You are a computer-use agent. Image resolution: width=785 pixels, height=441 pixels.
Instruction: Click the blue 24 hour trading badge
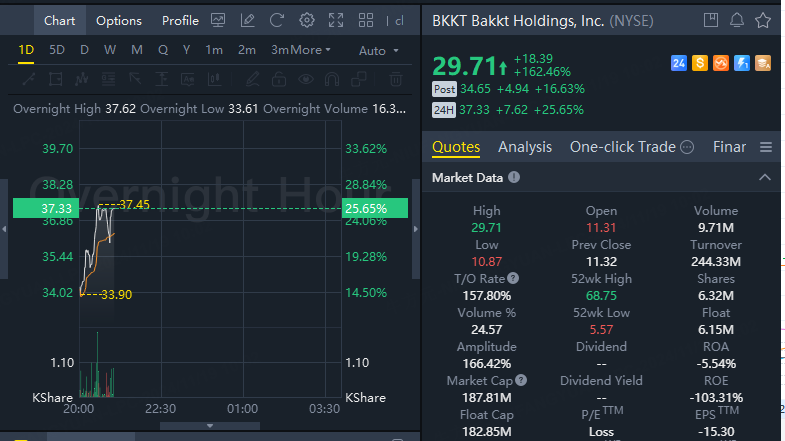678,63
